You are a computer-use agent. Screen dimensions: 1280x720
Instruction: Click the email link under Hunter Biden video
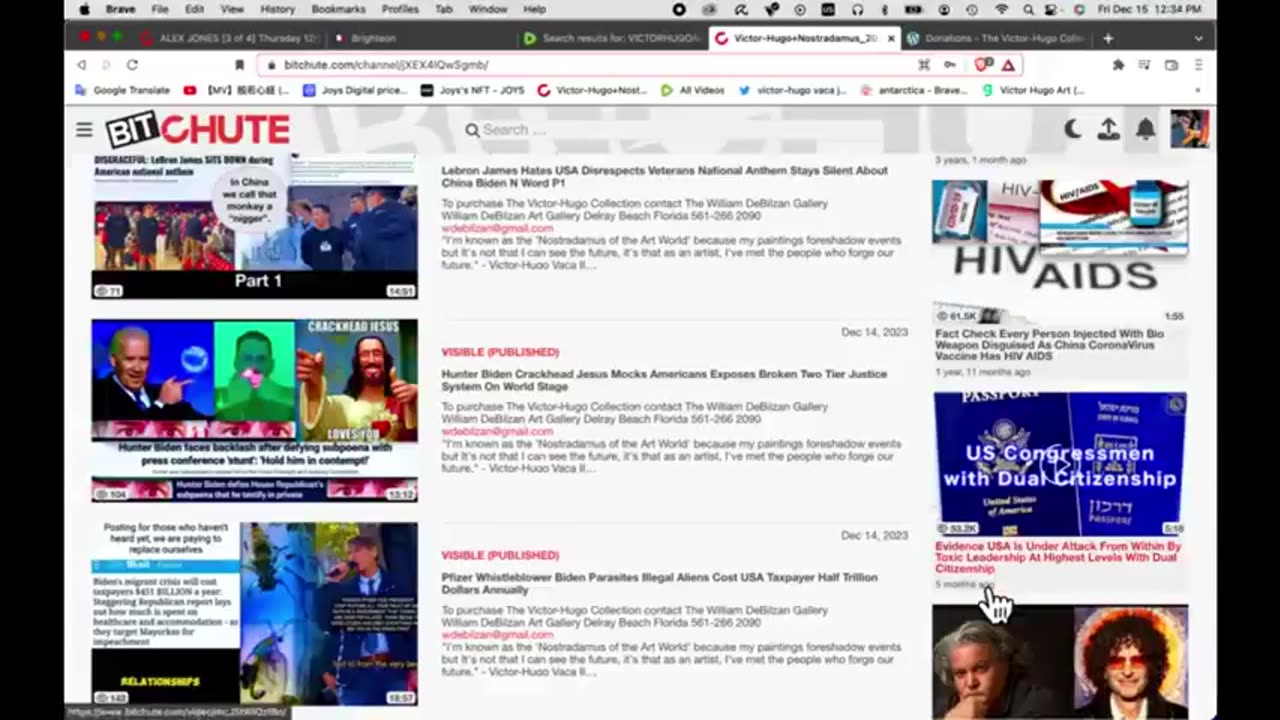point(497,431)
